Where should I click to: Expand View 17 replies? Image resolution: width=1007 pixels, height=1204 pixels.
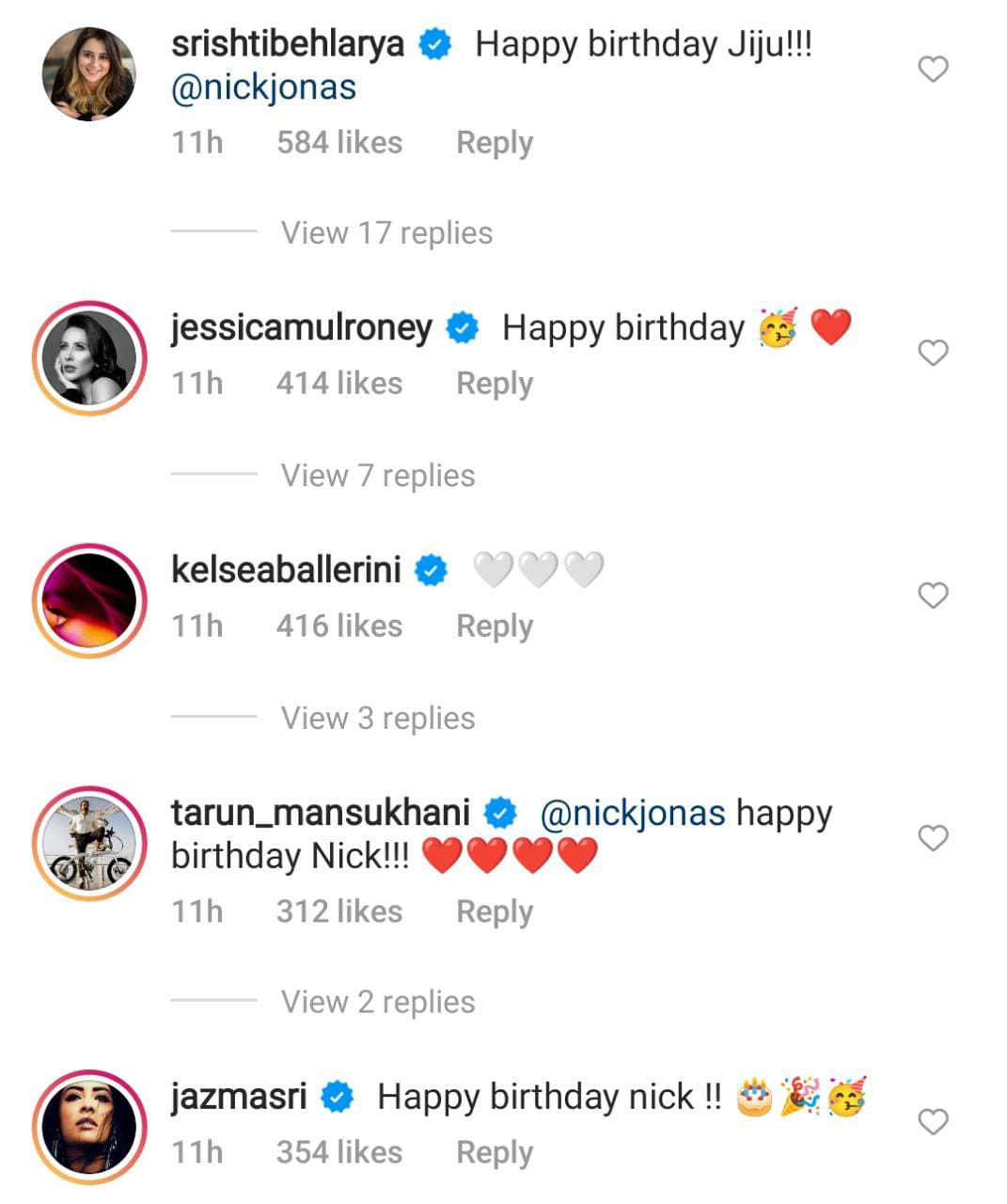[386, 233]
